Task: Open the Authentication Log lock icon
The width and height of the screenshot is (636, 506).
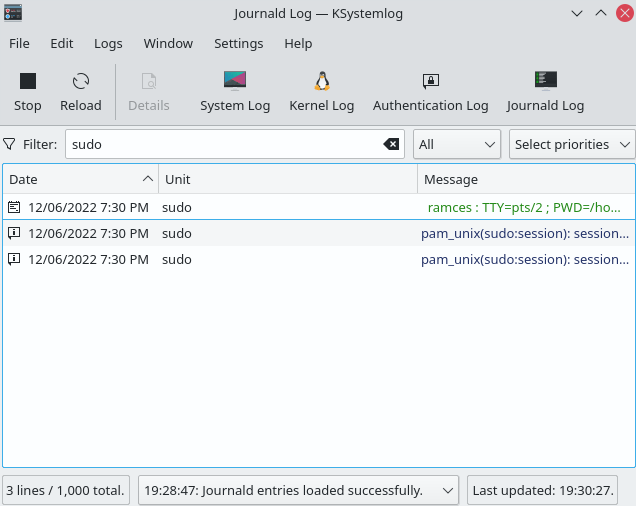Action: (x=431, y=81)
